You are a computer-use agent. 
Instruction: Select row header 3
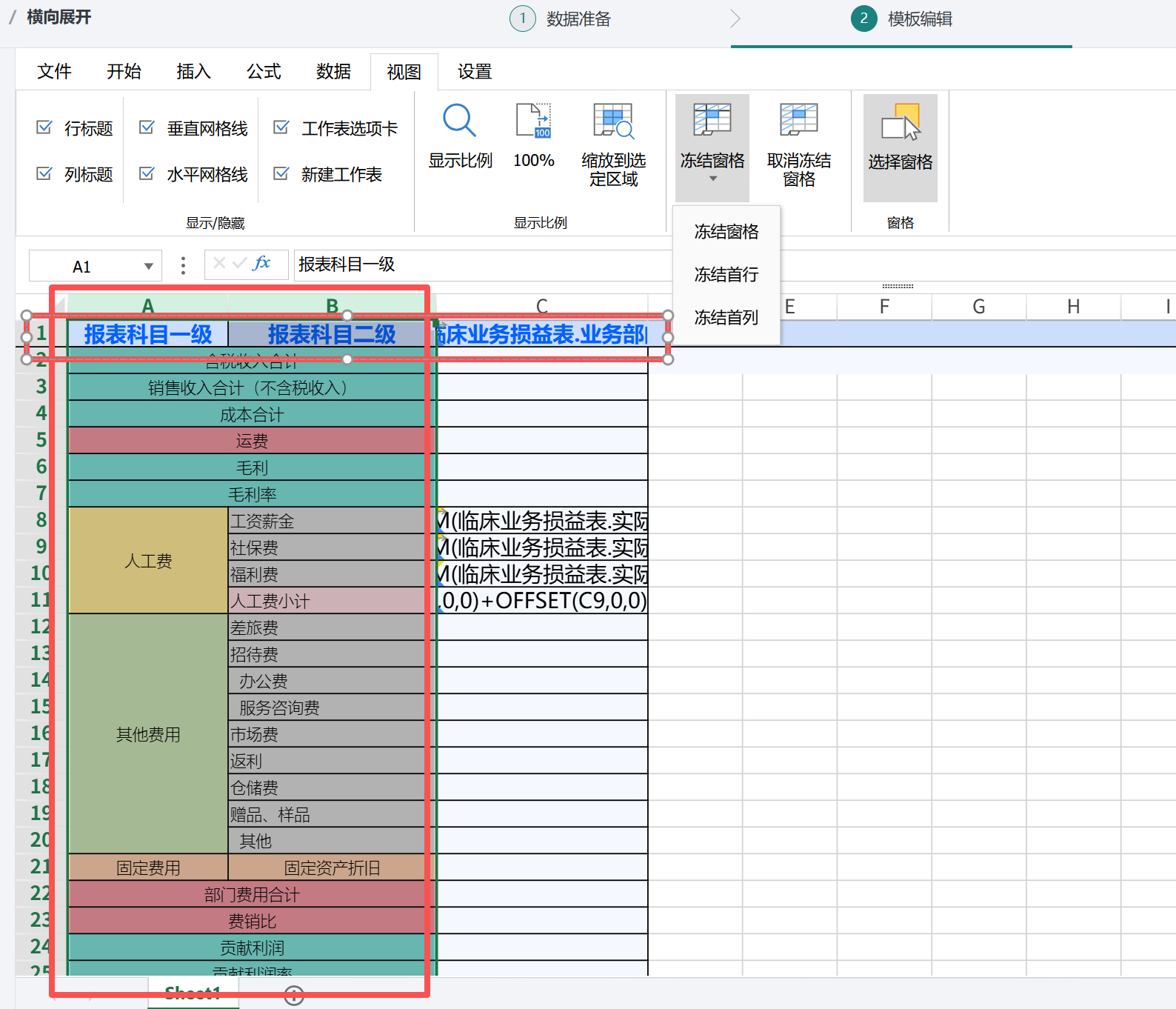[x=41, y=387]
